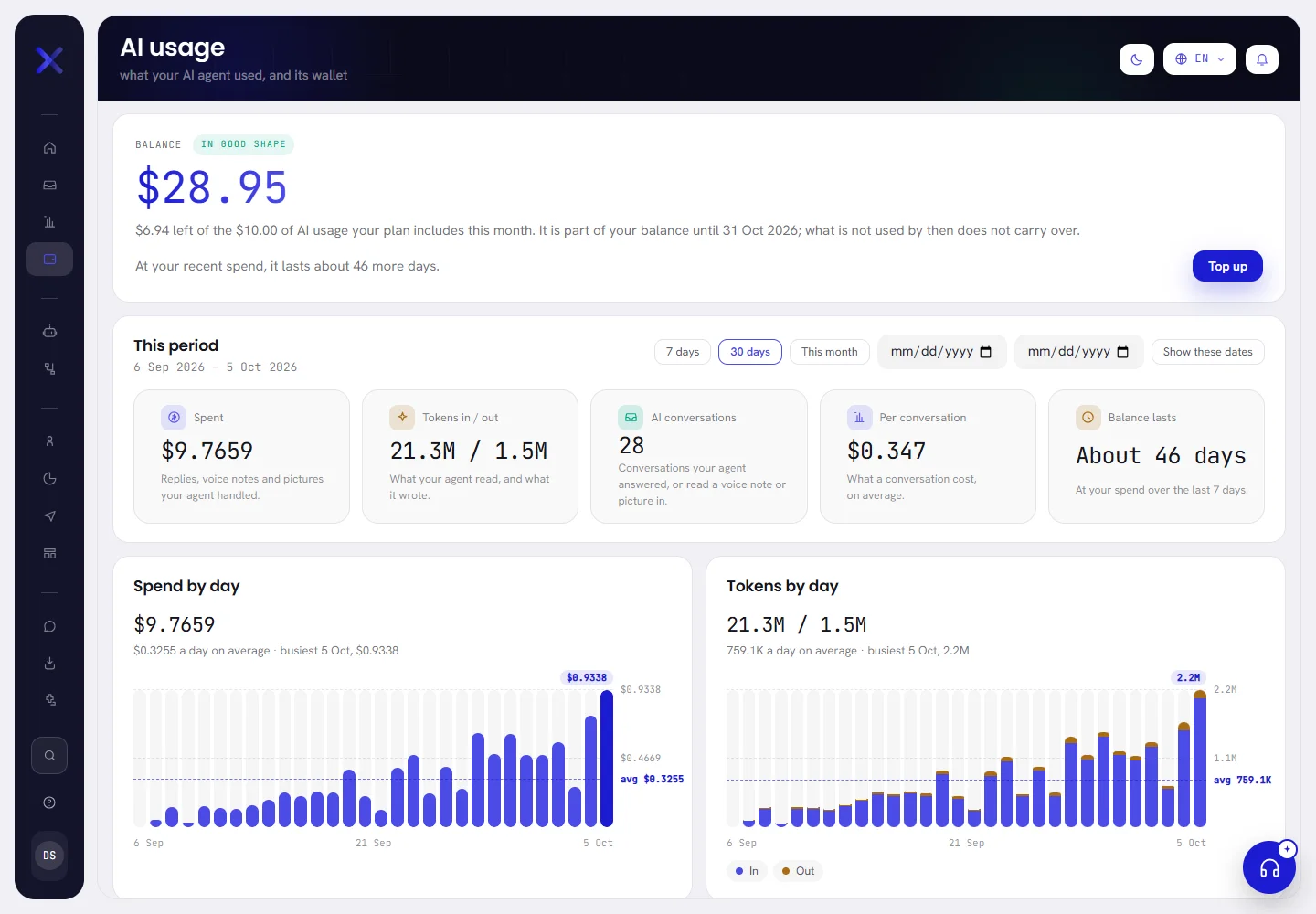Click the X logo in the sidebar
This screenshot has width=1316, height=914.
[x=49, y=60]
